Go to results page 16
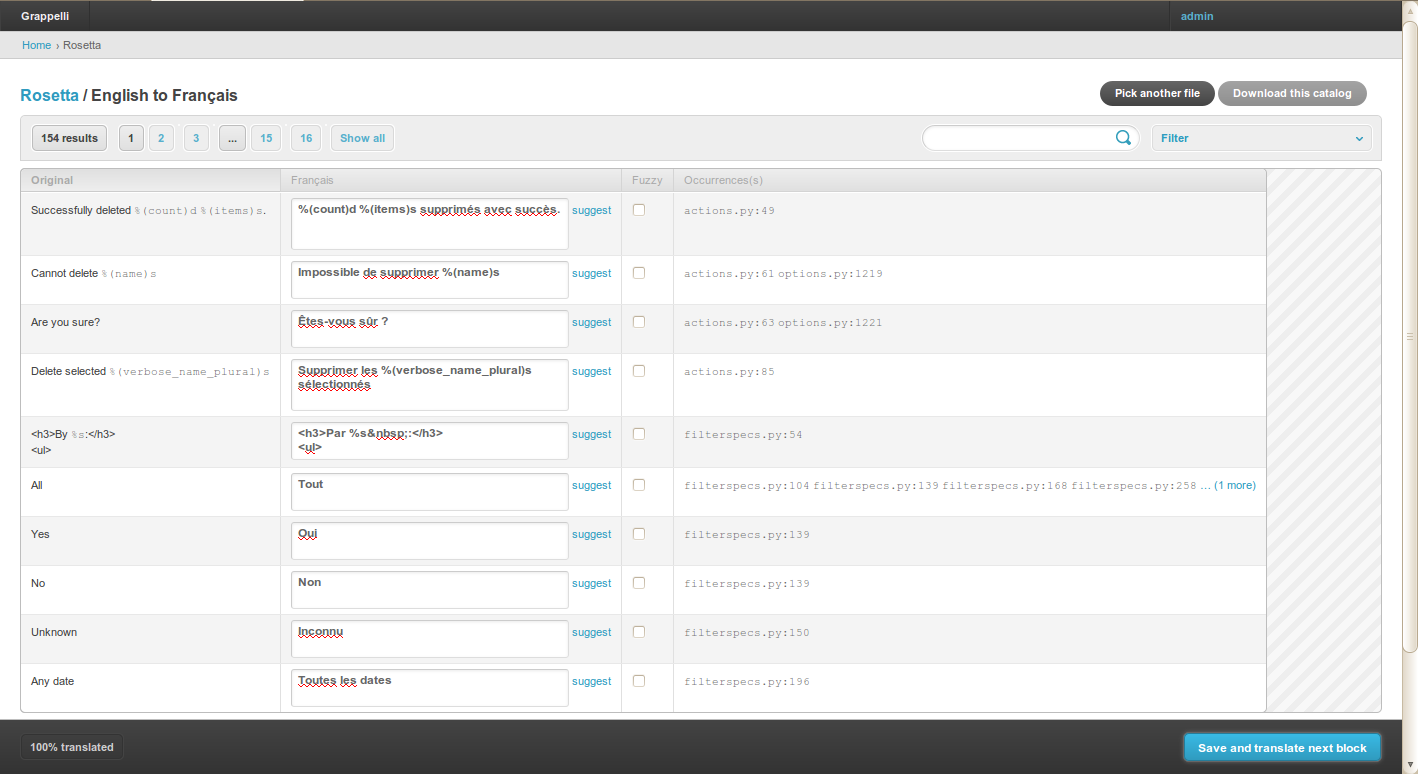1418x774 pixels. tap(306, 138)
